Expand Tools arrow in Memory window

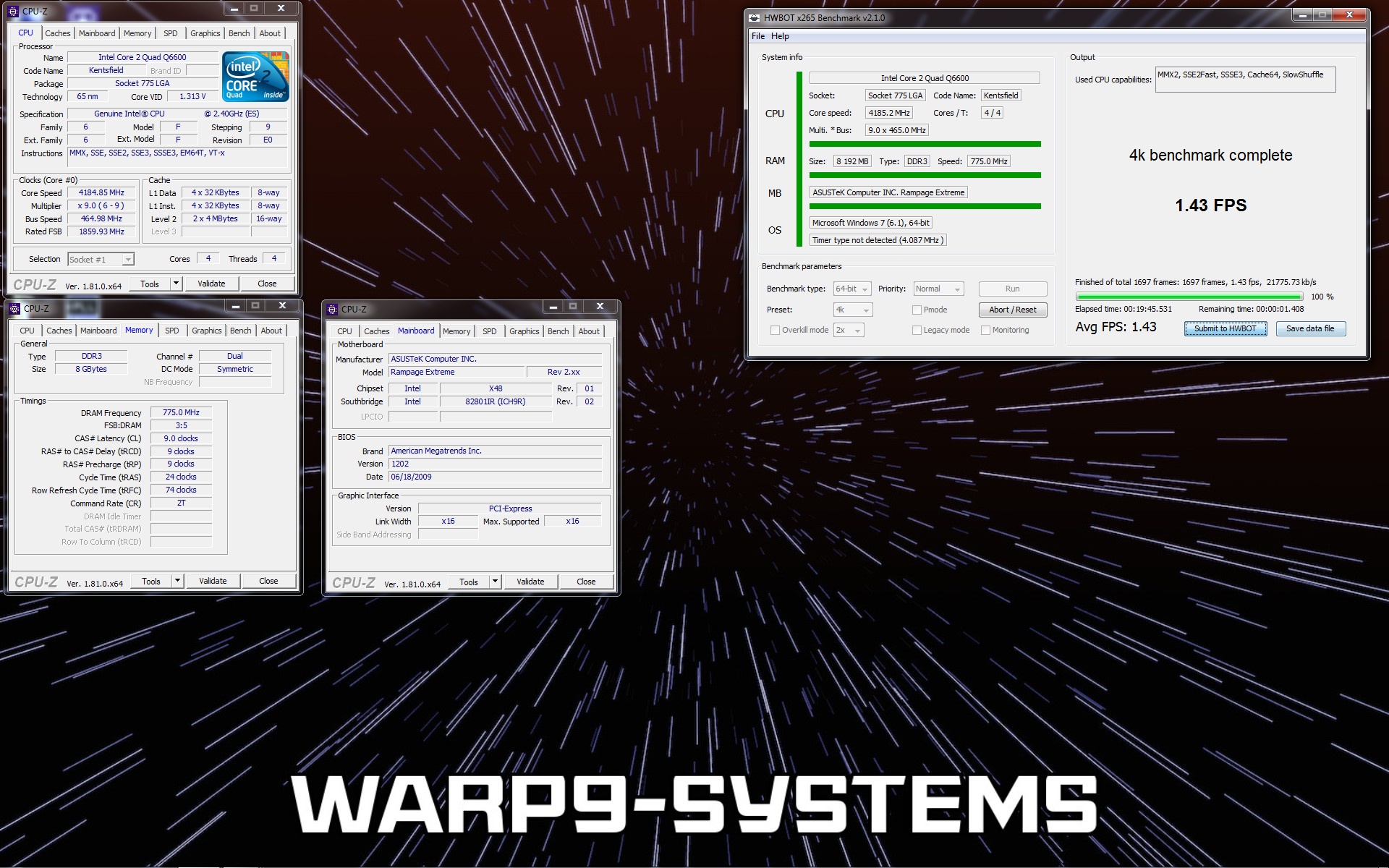[177, 582]
